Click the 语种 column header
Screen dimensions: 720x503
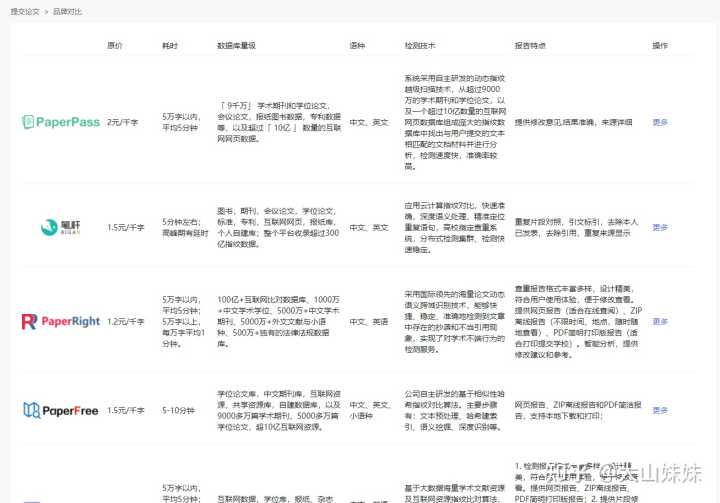(x=357, y=45)
